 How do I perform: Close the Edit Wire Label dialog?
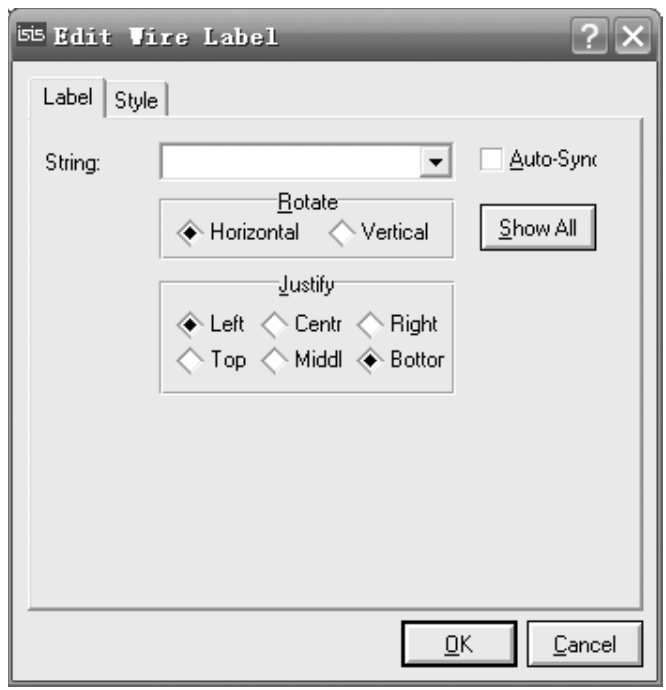tap(631, 37)
